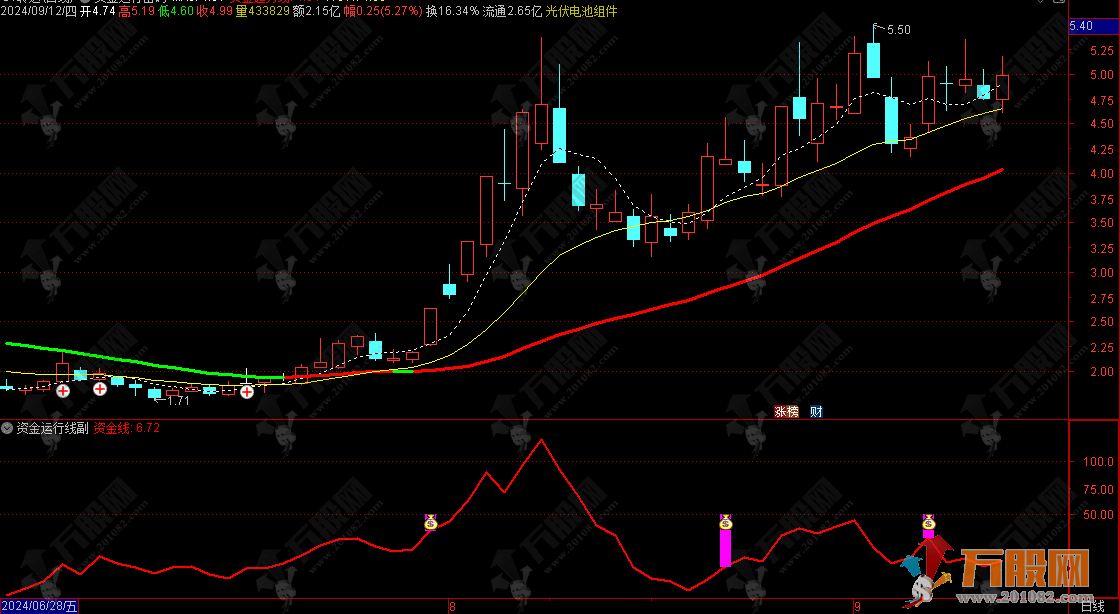Click the float value 流通2.65亿
Viewport: 1120px width, 614px height.
(x=512, y=11)
